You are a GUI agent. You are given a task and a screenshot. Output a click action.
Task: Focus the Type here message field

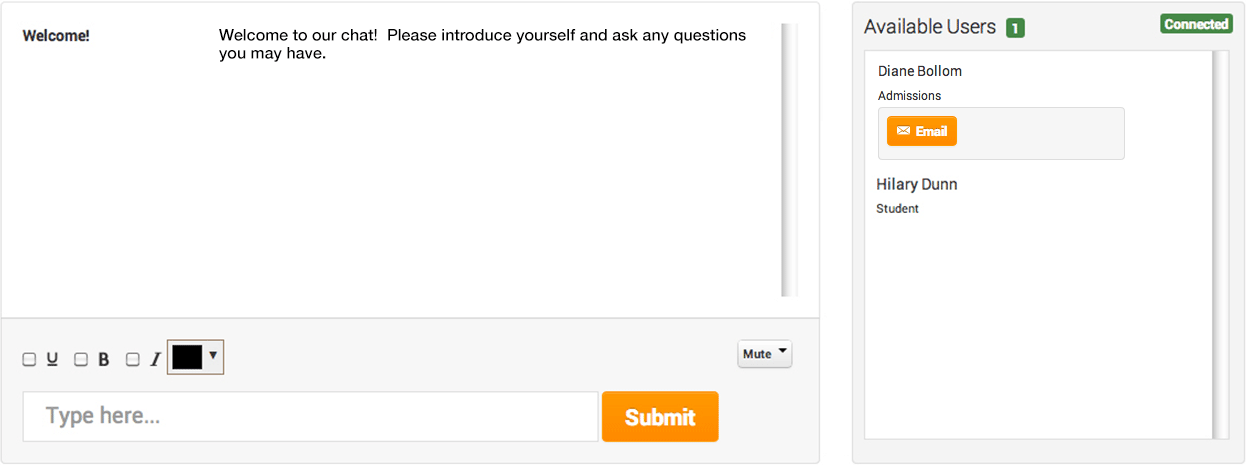pyautogui.click(x=311, y=417)
